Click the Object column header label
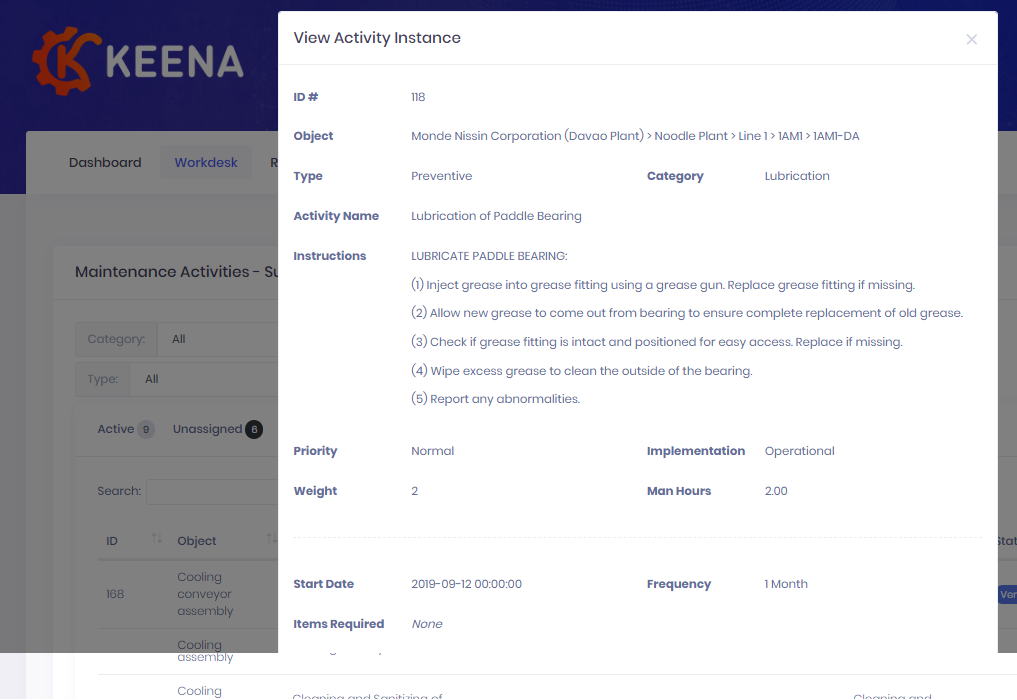The height and width of the screenshot is (700, 1017). tap(197, 541)
